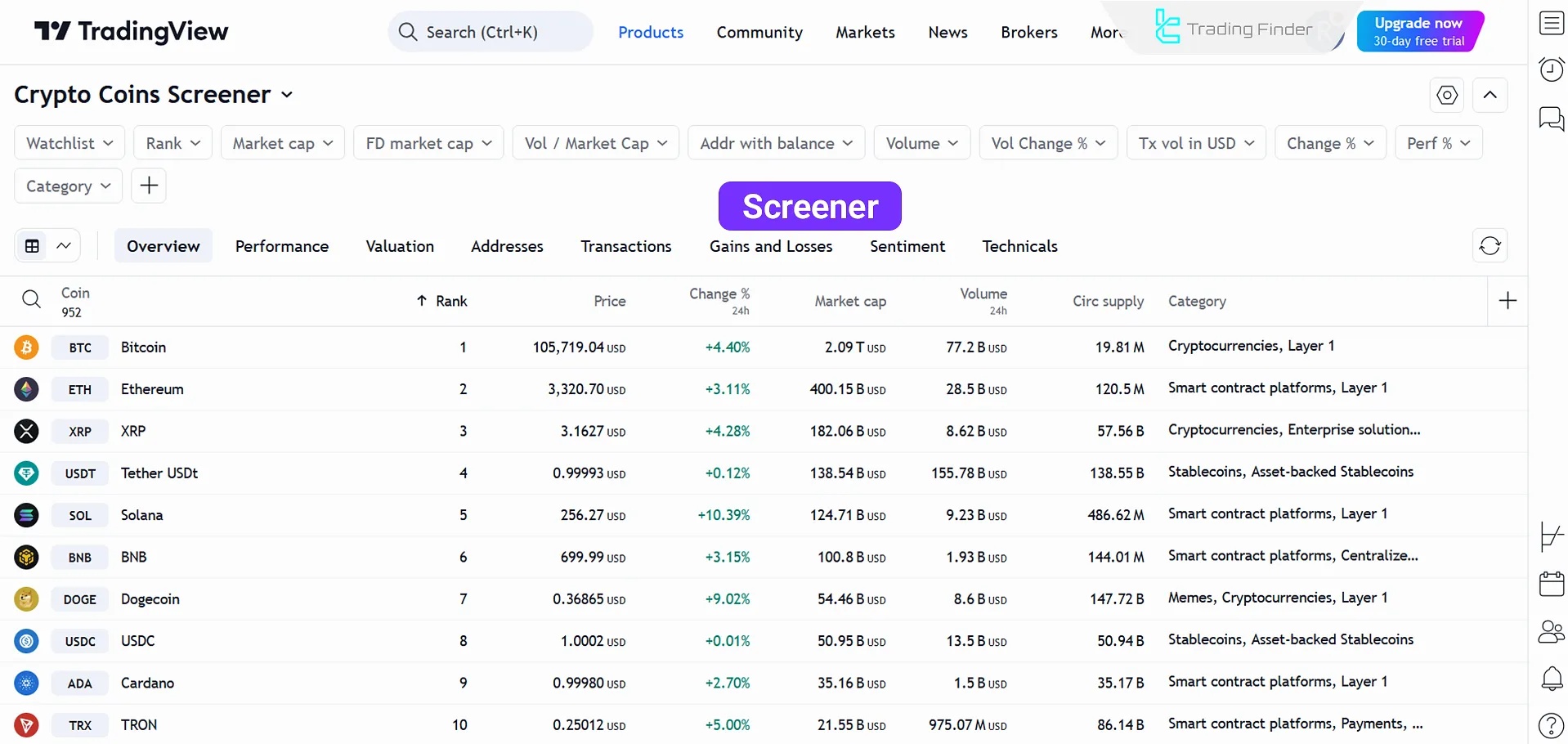
Task: Click the Search (Ctrl+K) field
Action: (491, 32)
